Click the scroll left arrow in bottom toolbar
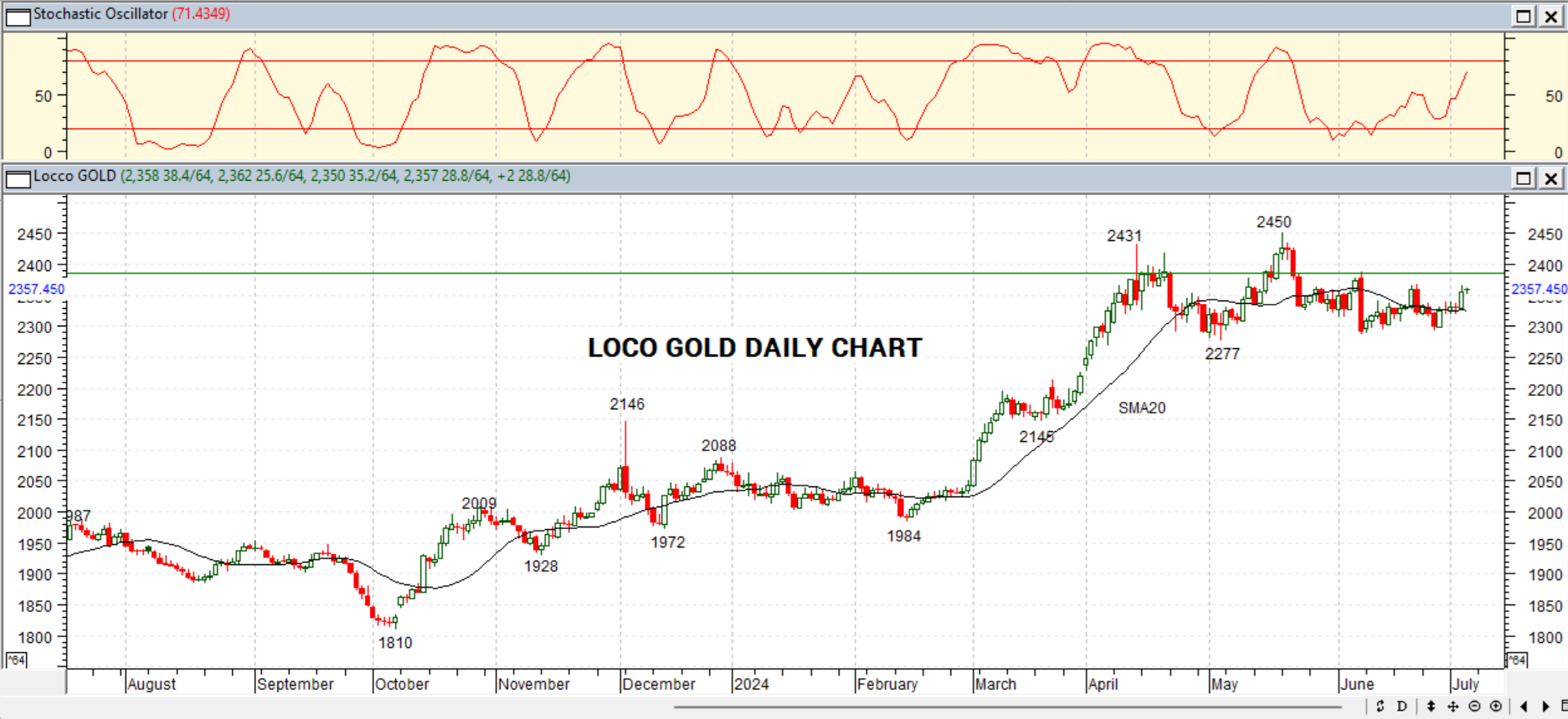The height and width of the screenshot is (719, 1568). click(x=1524, y=706)
